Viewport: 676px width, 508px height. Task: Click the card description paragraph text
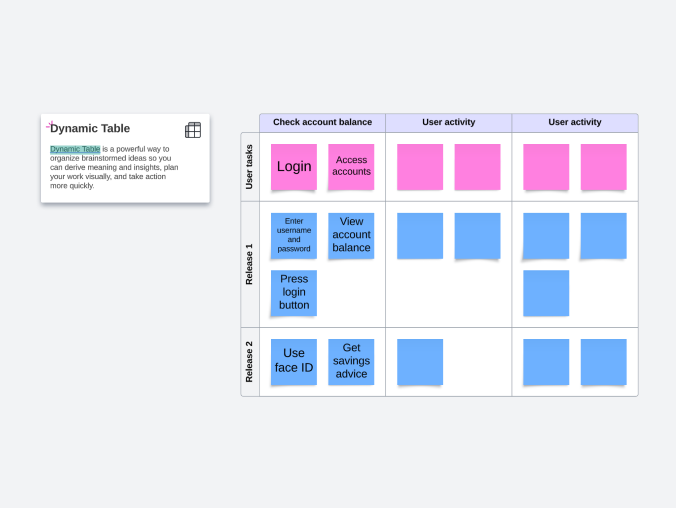pos(118,168)
